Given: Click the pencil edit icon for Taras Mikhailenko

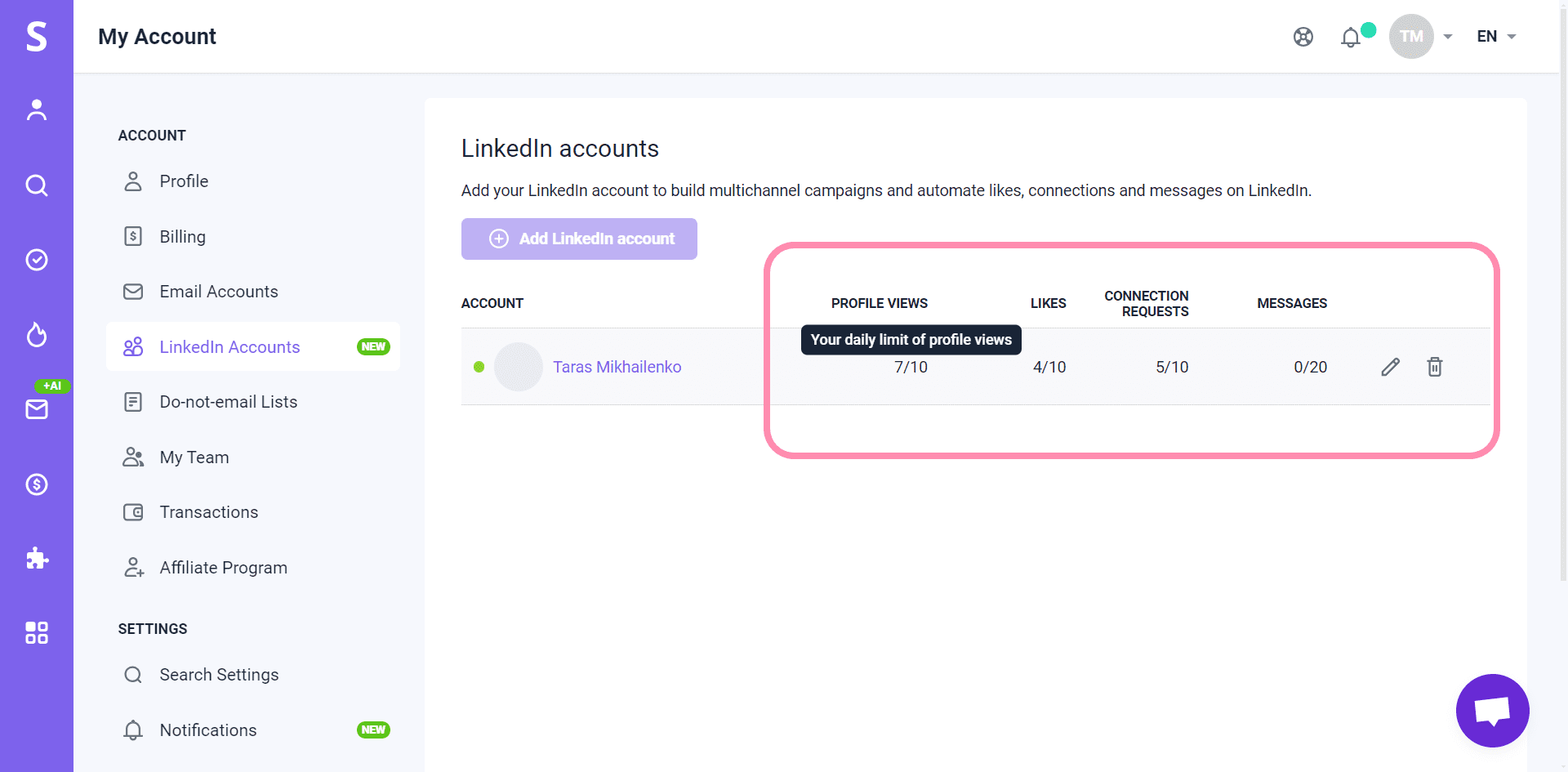Looking at the screenshot, I should point(1390,367).
